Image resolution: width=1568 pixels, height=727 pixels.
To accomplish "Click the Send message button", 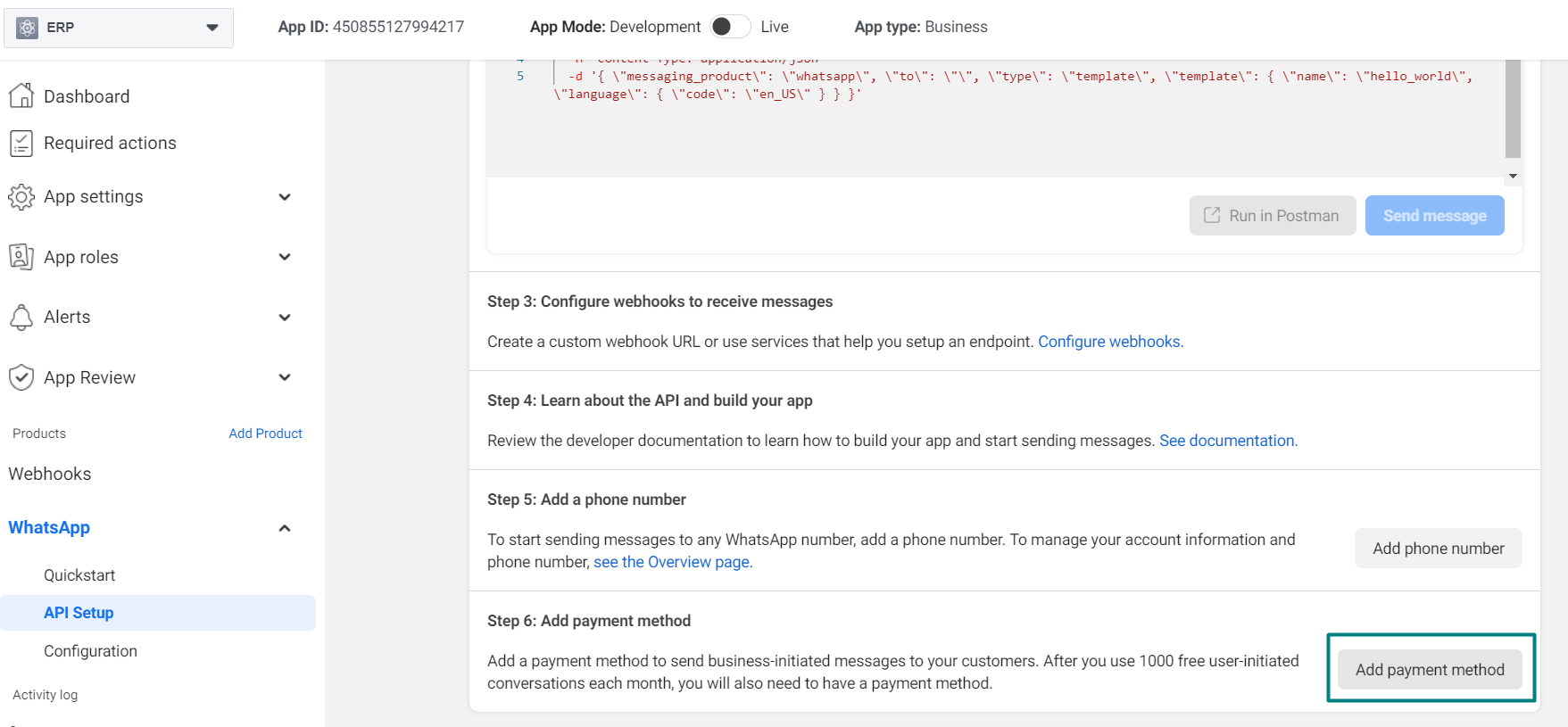I will 1435,216.
